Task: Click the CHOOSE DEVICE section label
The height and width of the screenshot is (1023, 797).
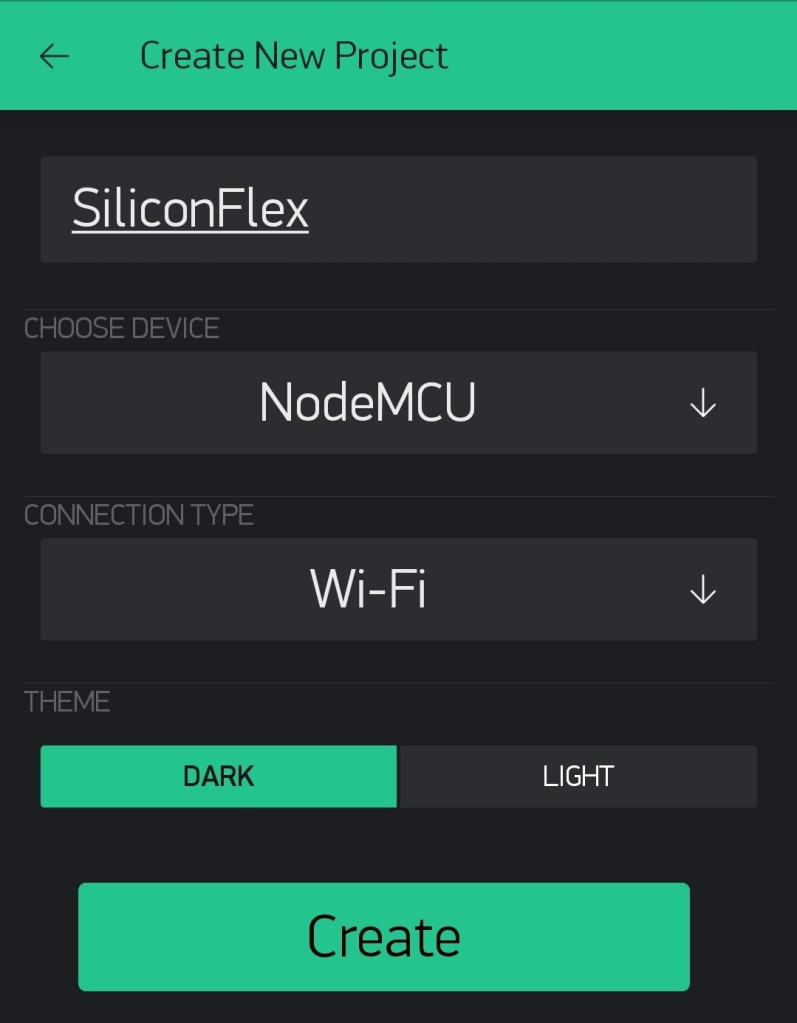Action: click(x=121, y=328)
